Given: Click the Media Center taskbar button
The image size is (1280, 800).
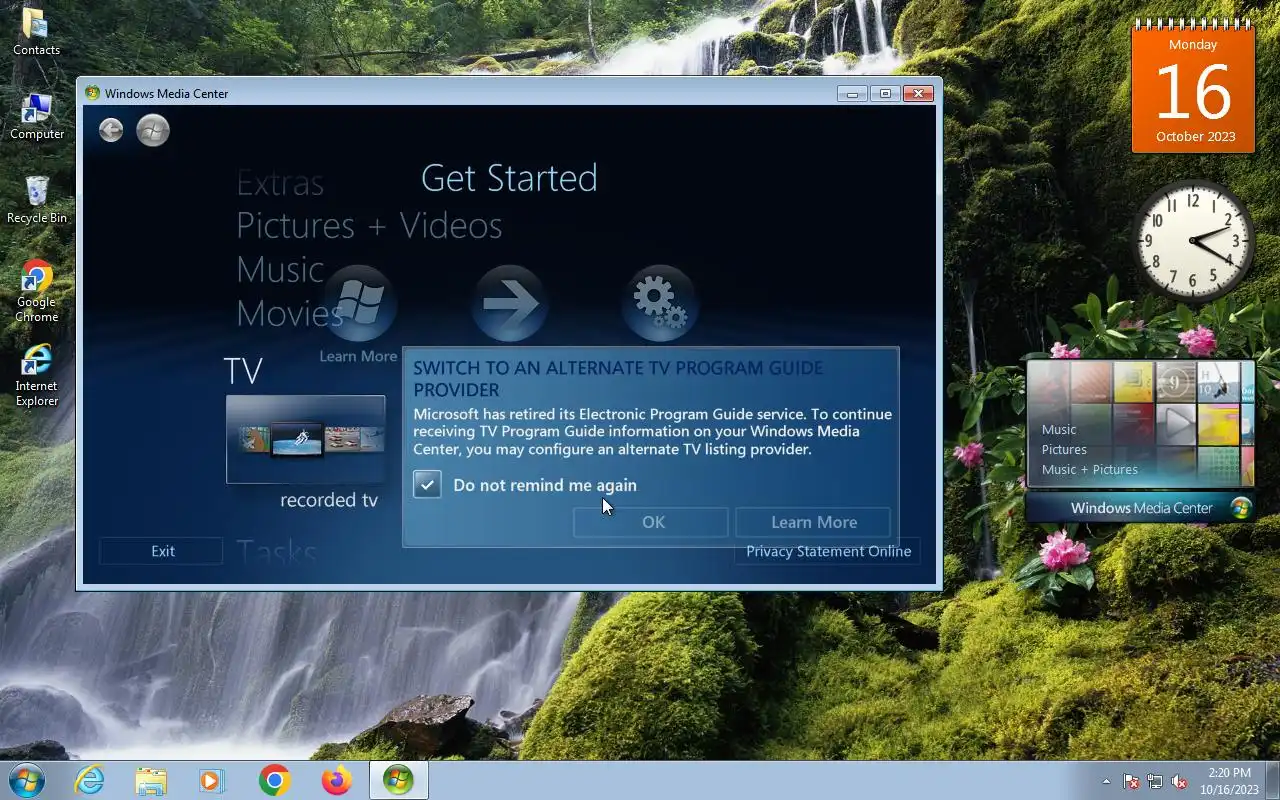Looking at the screenshot, I should [398, 780].
